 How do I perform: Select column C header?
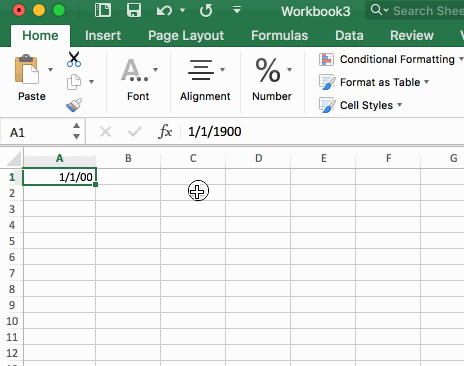pos(193,158)
